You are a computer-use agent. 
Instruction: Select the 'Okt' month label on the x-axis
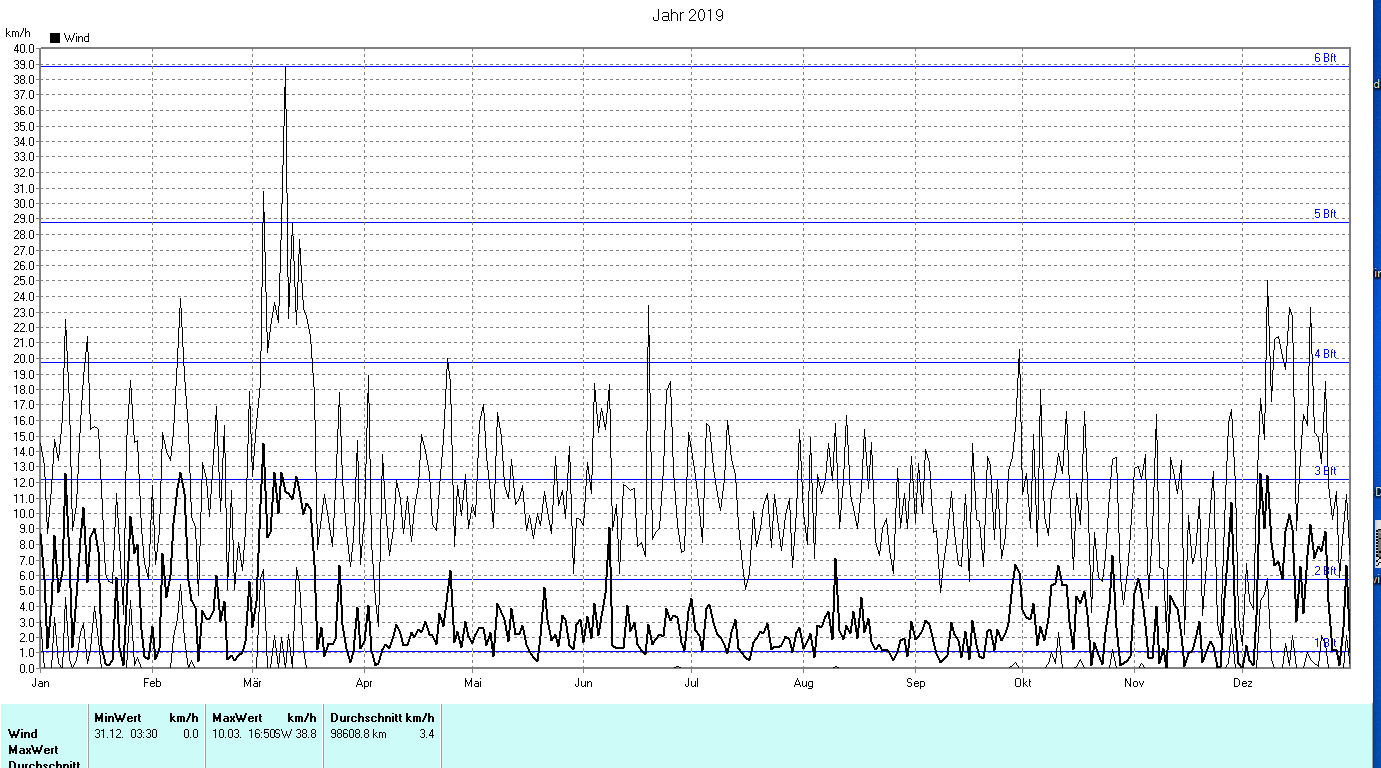[1022, 684]
